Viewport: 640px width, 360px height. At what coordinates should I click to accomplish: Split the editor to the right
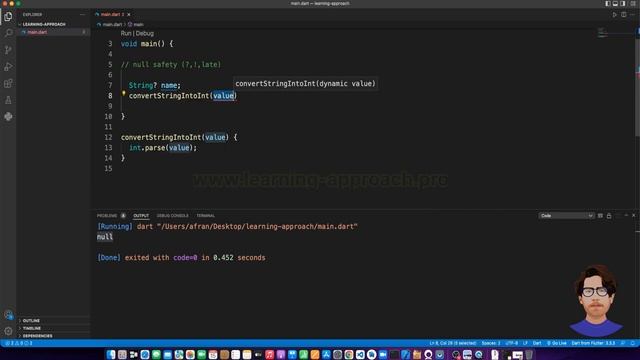click(624, 15)
